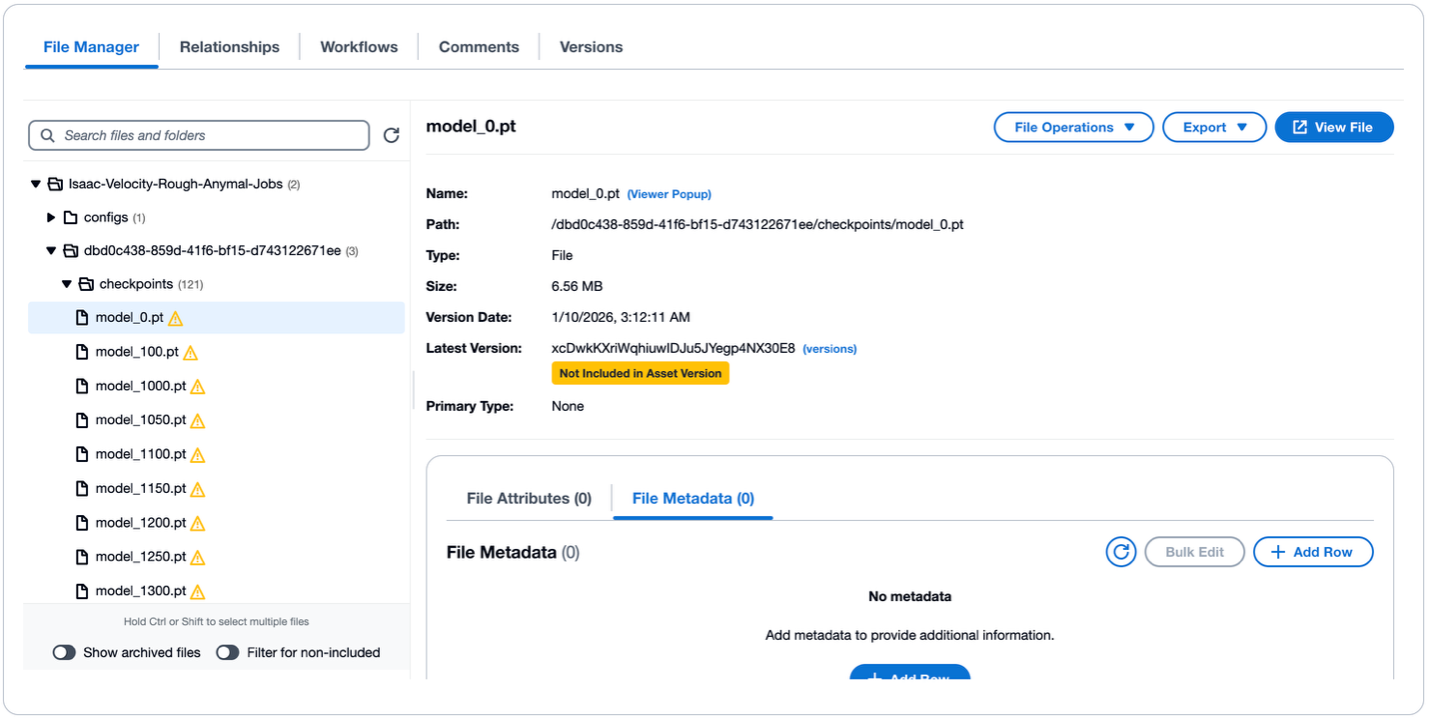The height and width of the screenshot is (724, 1430).
Task: Click the warning icon next to model_1300.pt
Action: [198, 590]
